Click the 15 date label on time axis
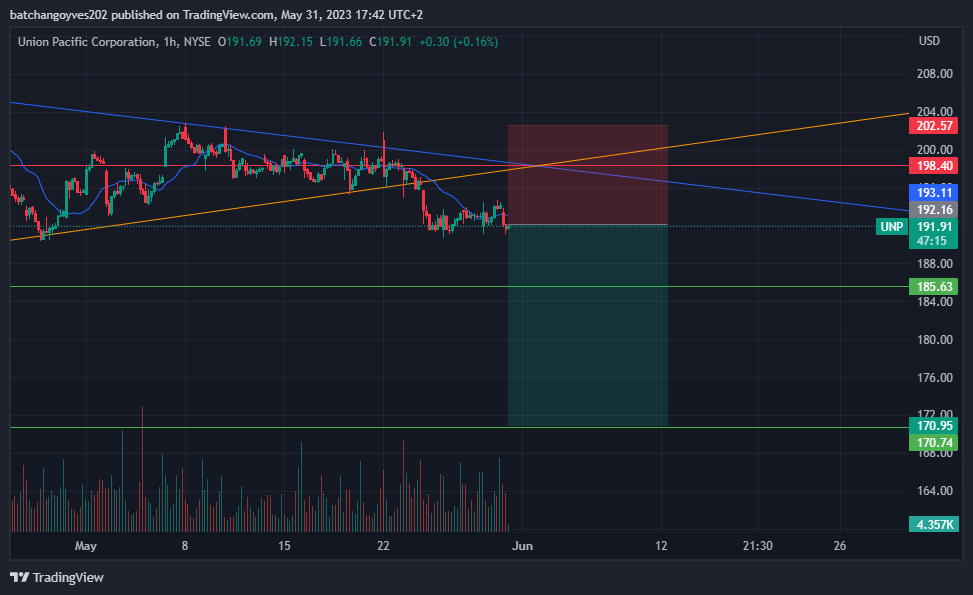The height and width of the screenshot is (595, 973). click(x=284, y=546)
